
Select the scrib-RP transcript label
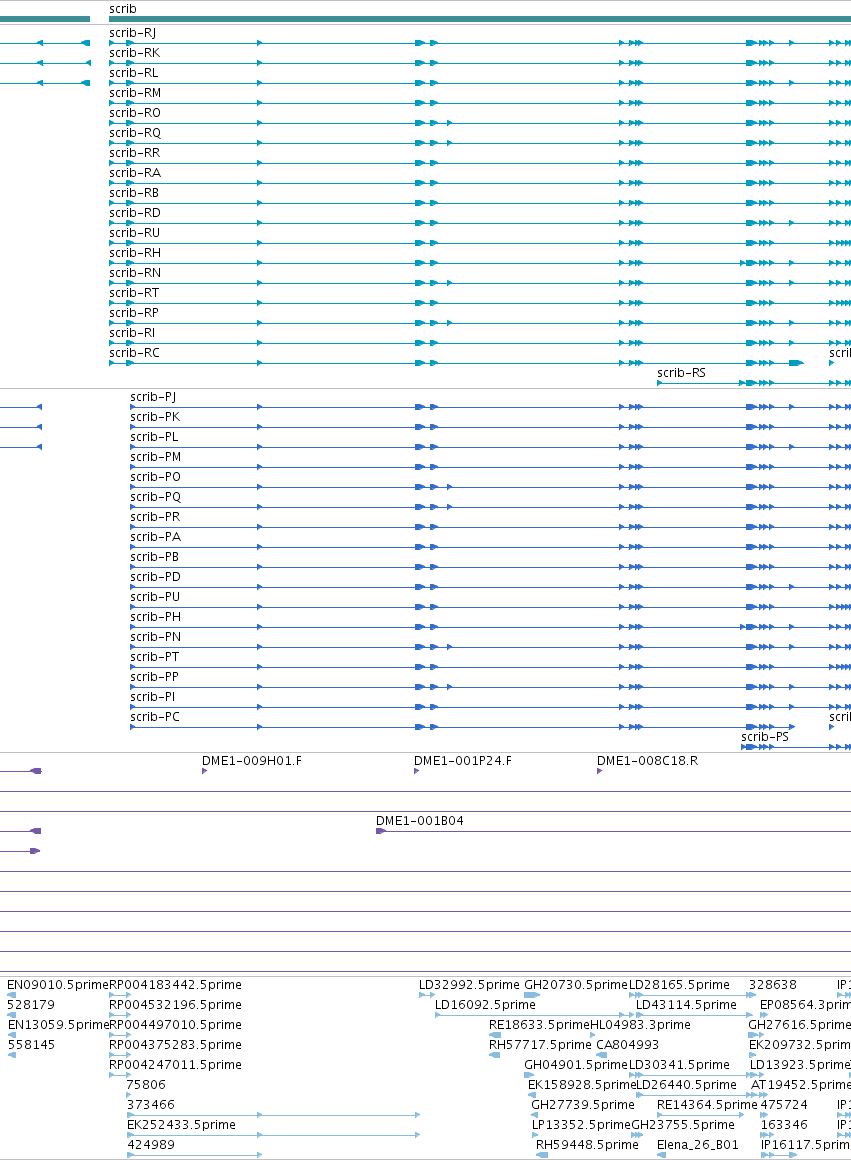point(134,312)
